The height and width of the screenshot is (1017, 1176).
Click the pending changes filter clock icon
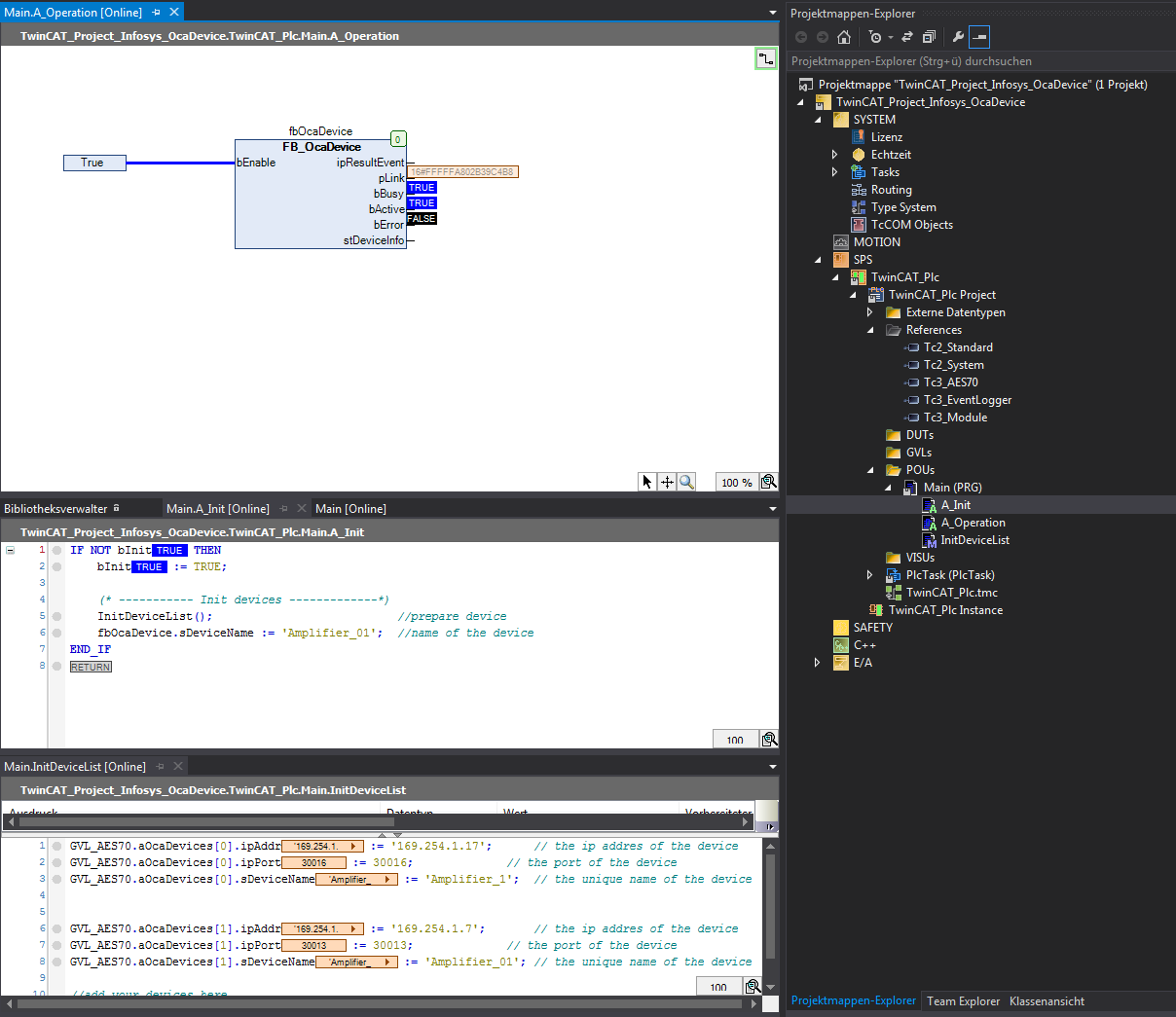876,37
